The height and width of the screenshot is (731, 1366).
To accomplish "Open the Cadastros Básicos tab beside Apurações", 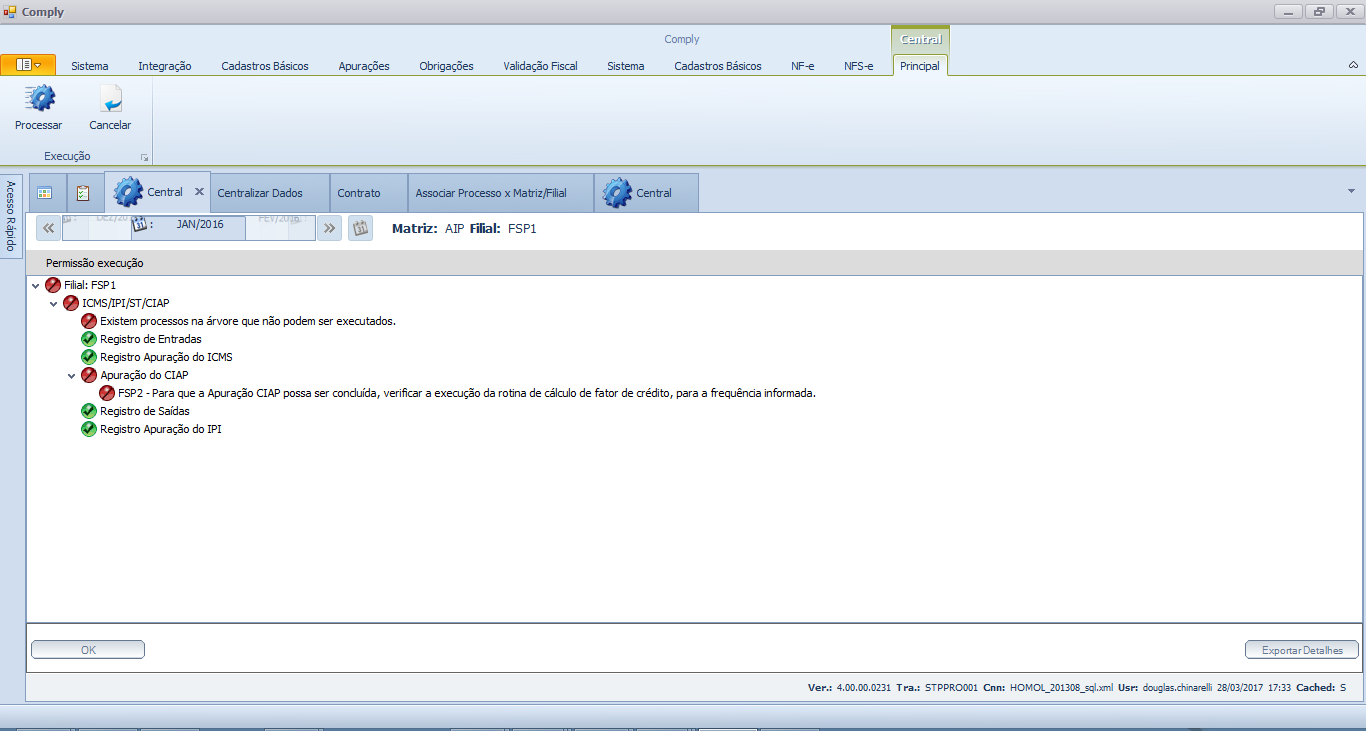I will coord(265,66).
